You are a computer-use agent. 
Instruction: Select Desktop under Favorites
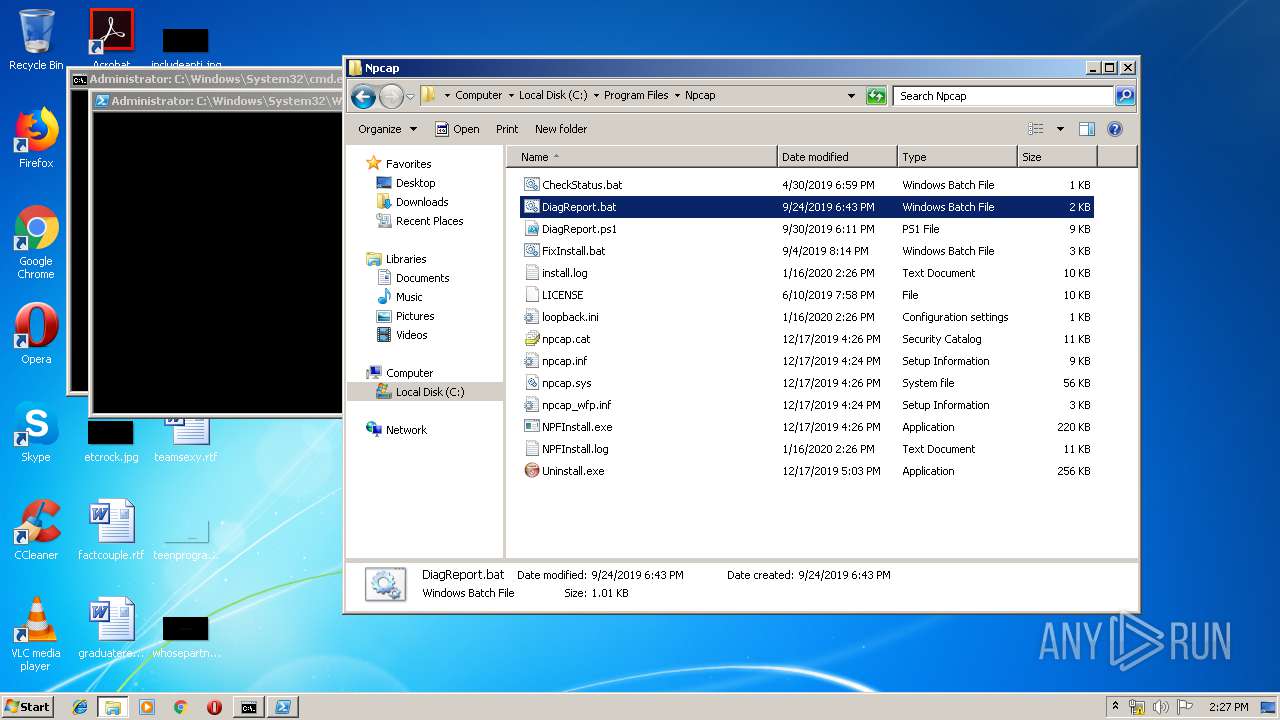(x=406, y=183)
